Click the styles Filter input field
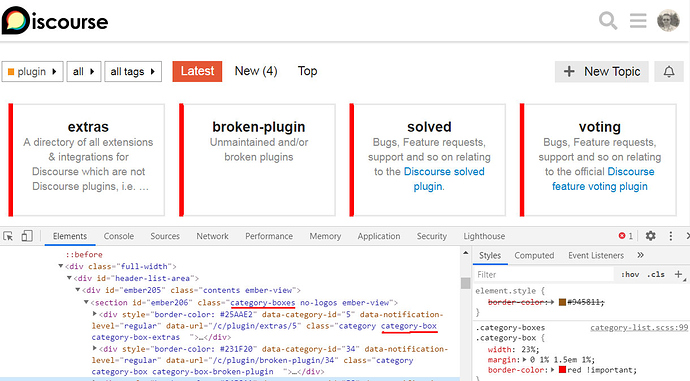This screenshot has width=690, height=381. (544, 275)
